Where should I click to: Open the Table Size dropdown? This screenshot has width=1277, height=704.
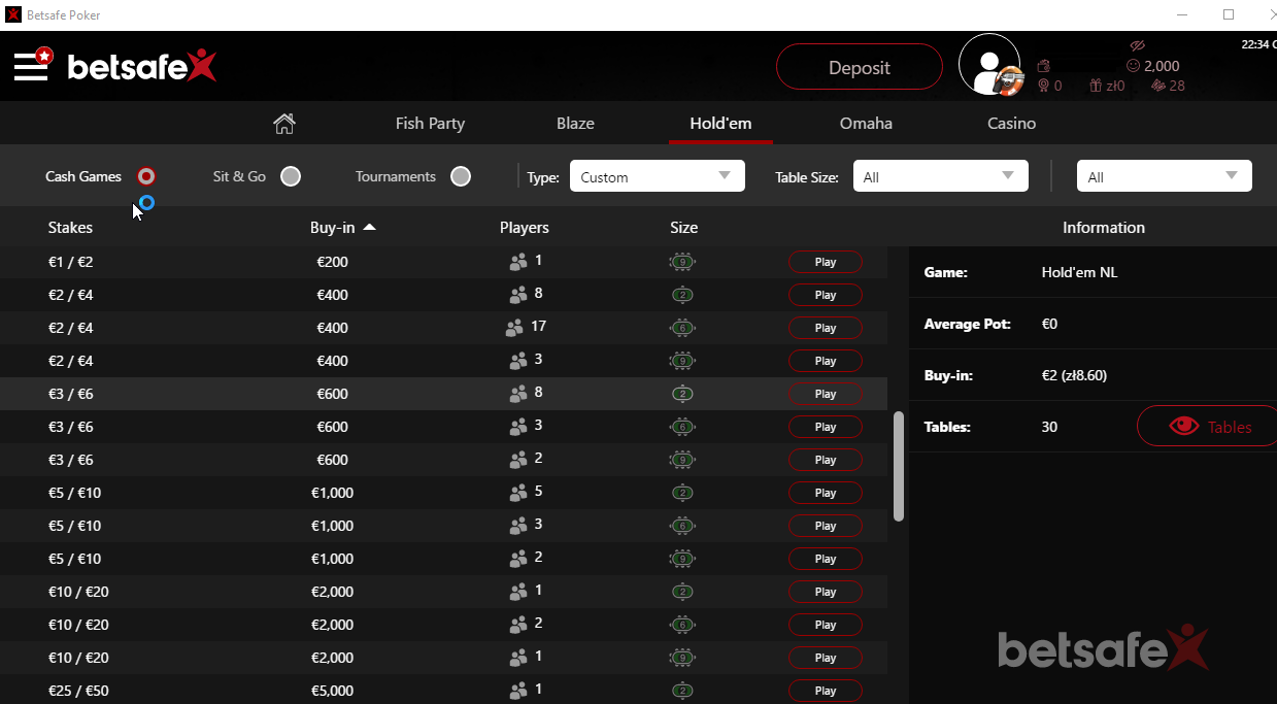tap(939, 175)
